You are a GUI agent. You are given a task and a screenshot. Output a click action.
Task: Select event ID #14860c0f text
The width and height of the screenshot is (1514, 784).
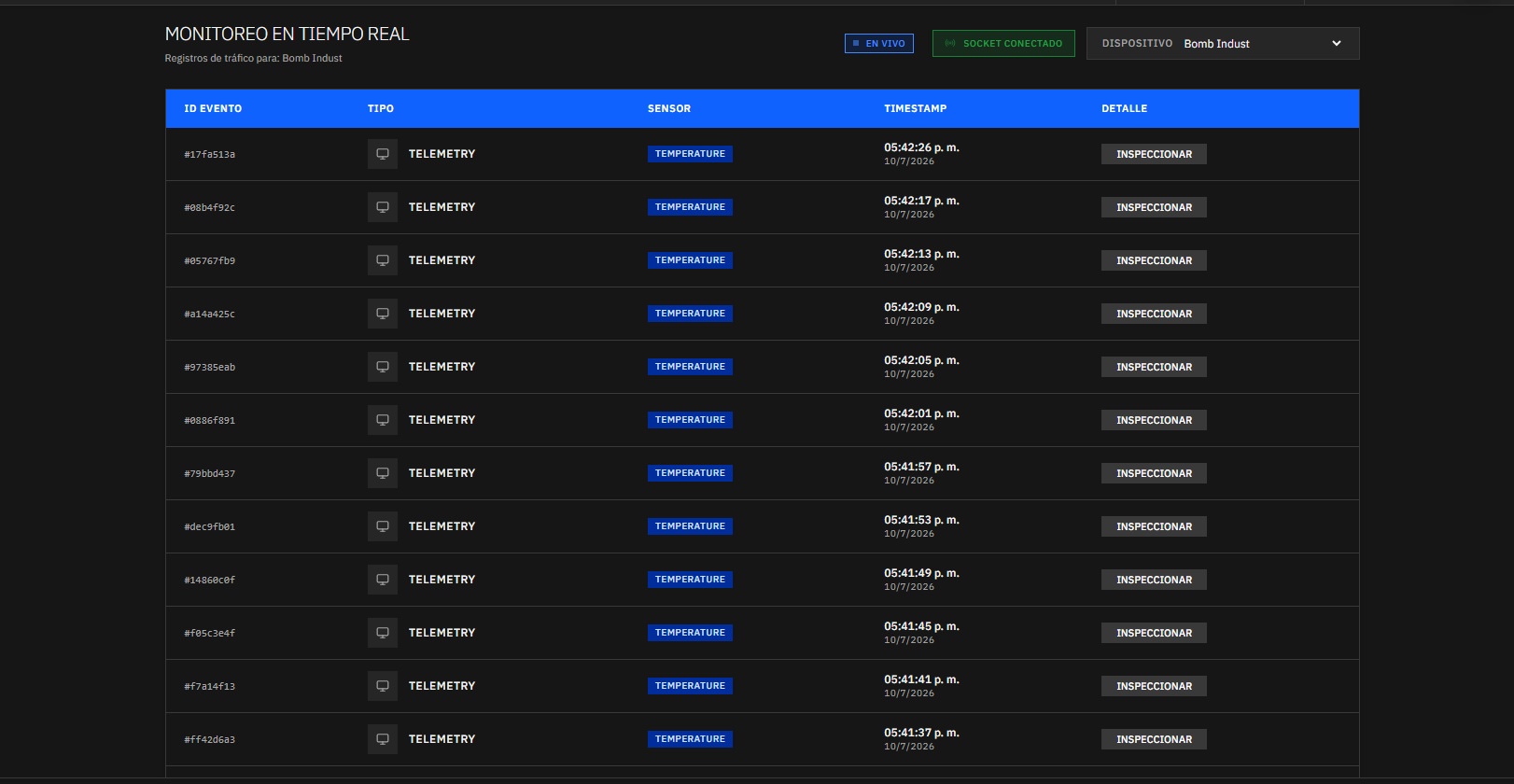(x=210, y=581)
